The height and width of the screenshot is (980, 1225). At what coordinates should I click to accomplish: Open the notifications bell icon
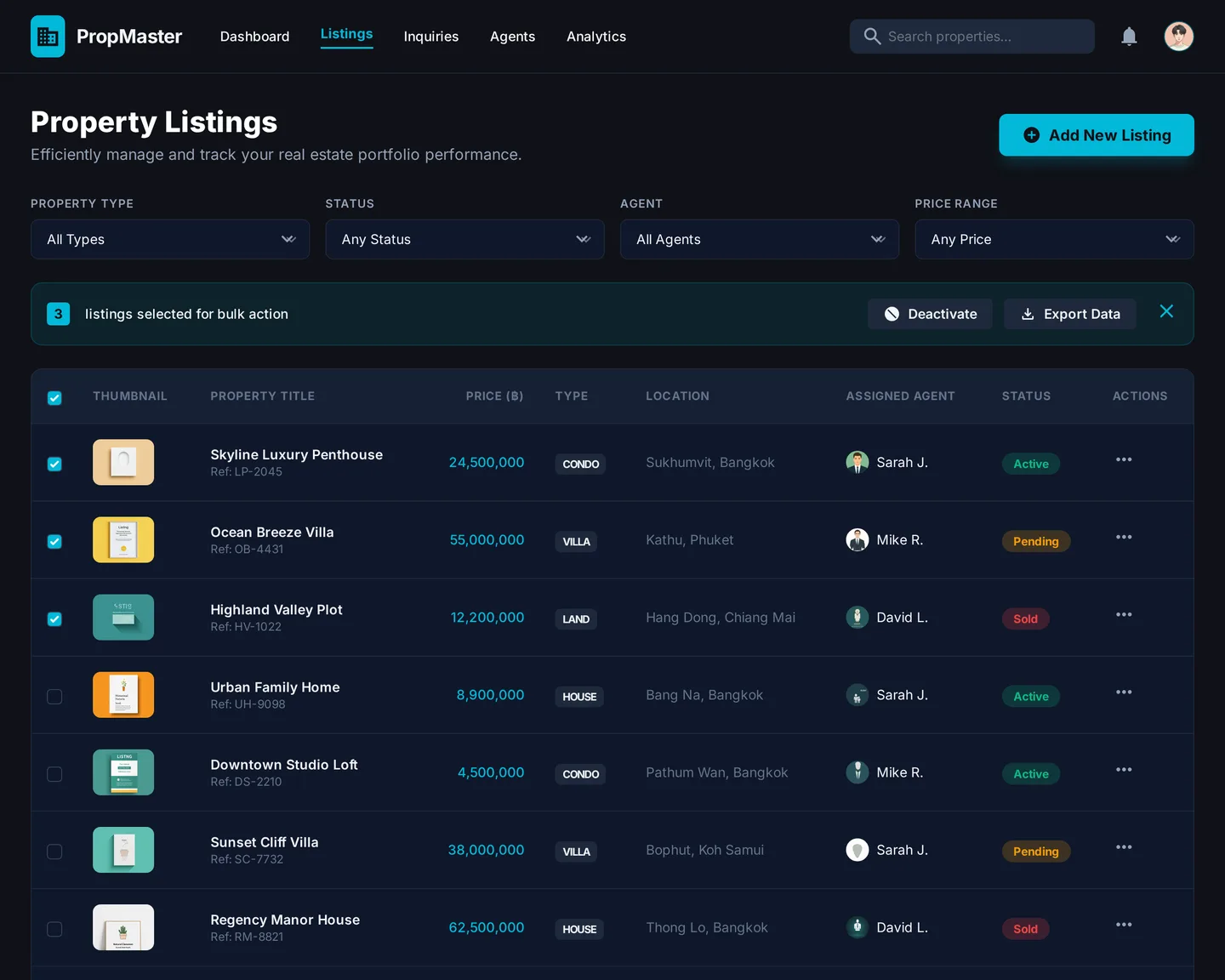pyautogui.click(x=1129, y=36)
